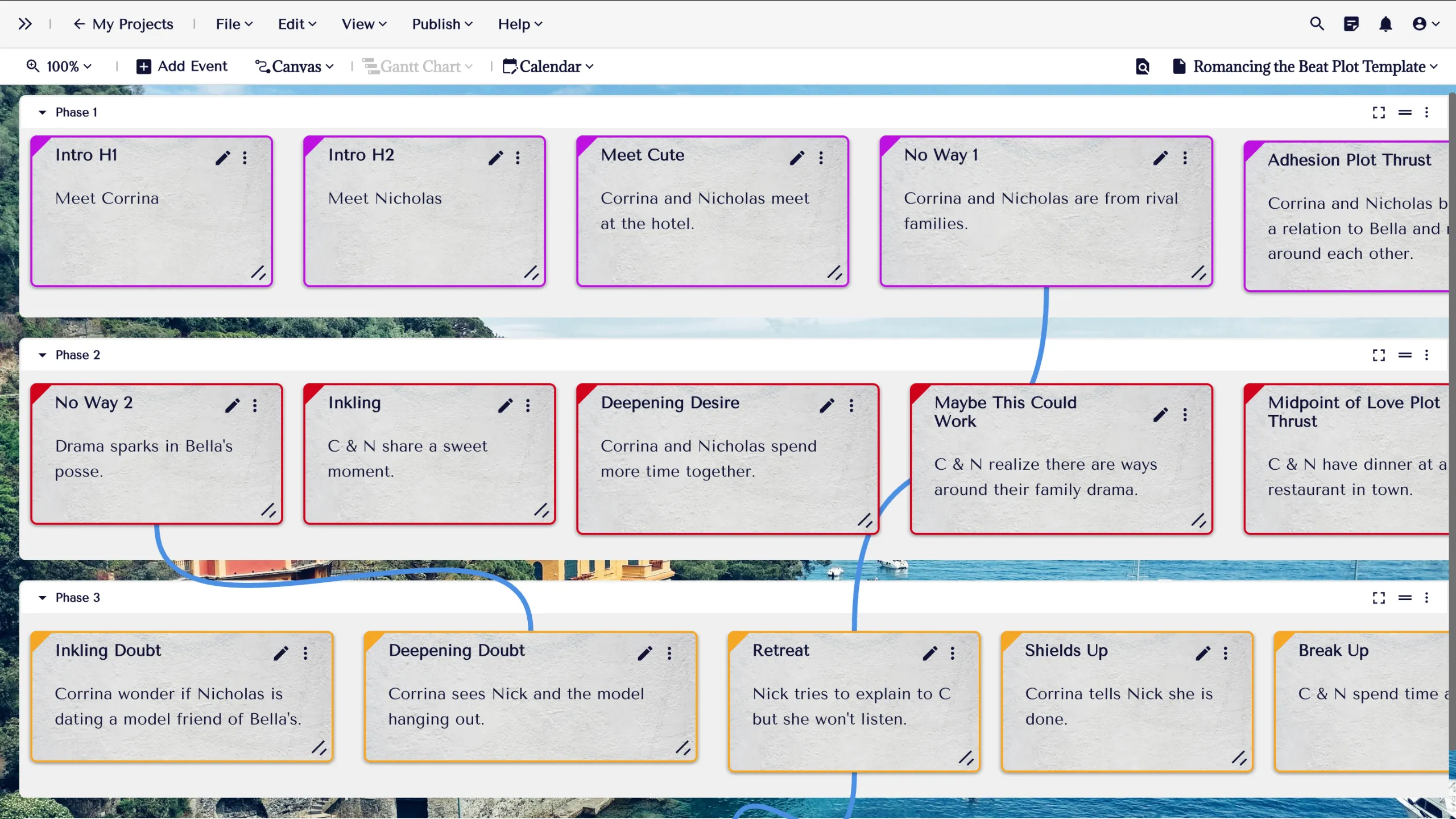Screen dimensions: 1456x819
Task: Open the Publish menu
Action: (442, 24)
